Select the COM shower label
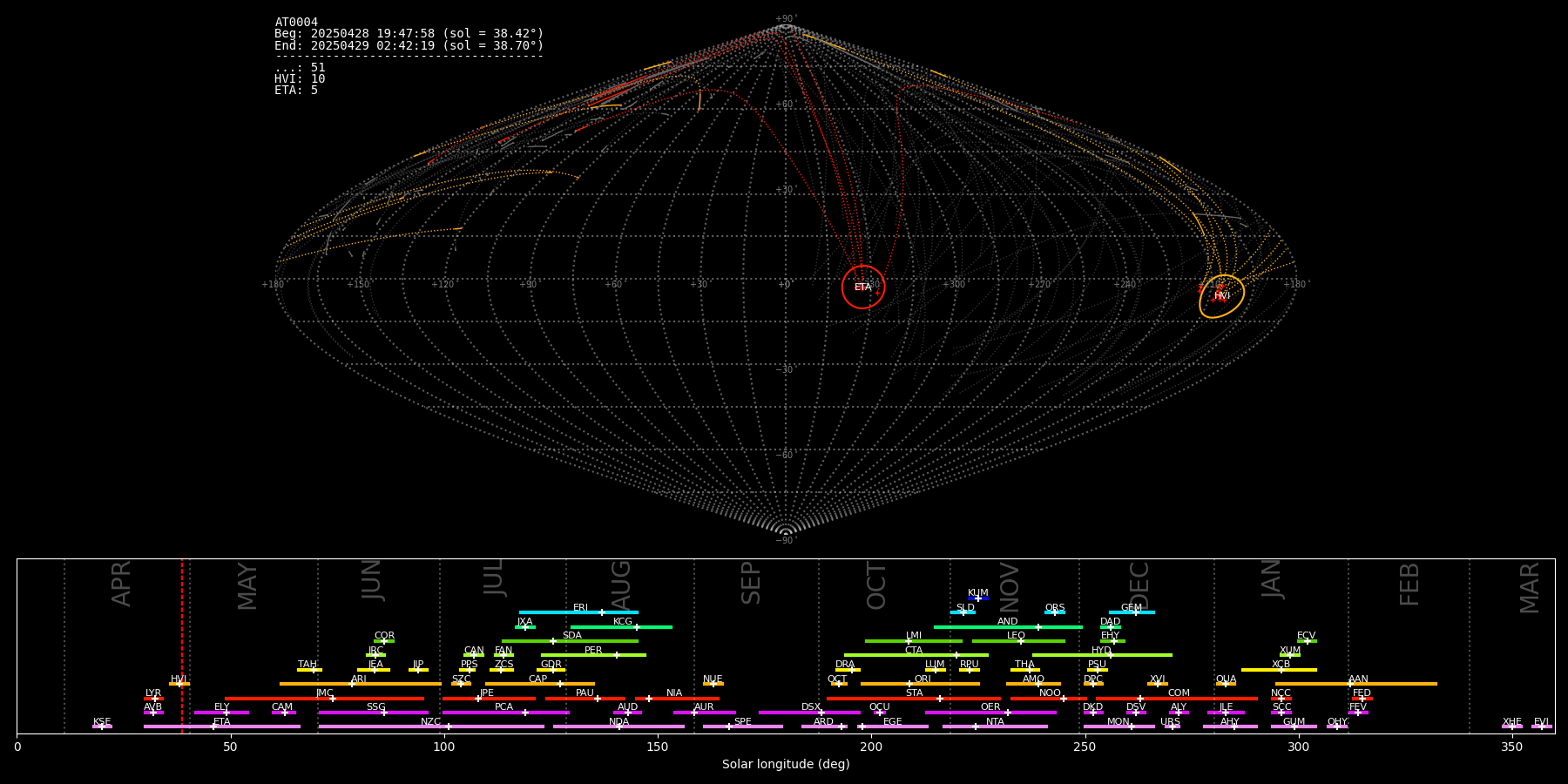The width and height of the screenshot is (1568, 784). 1179,693
